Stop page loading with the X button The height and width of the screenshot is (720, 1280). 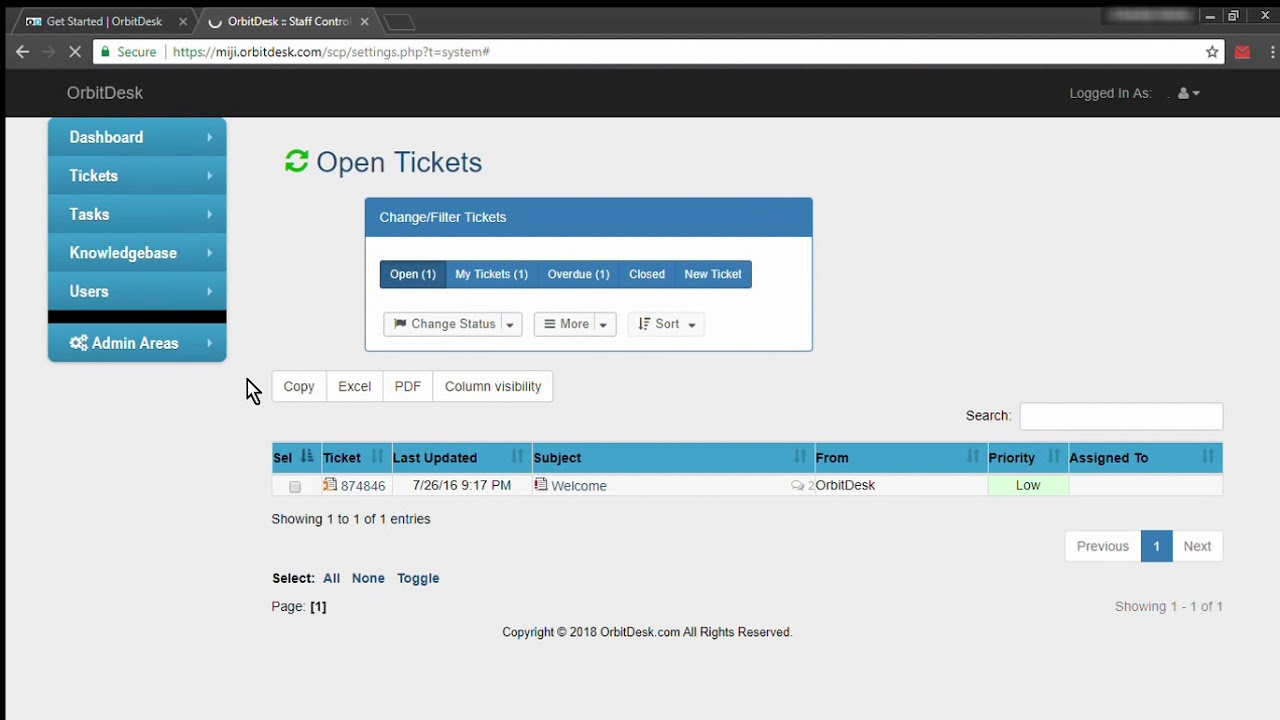click(x=75, y=52)
